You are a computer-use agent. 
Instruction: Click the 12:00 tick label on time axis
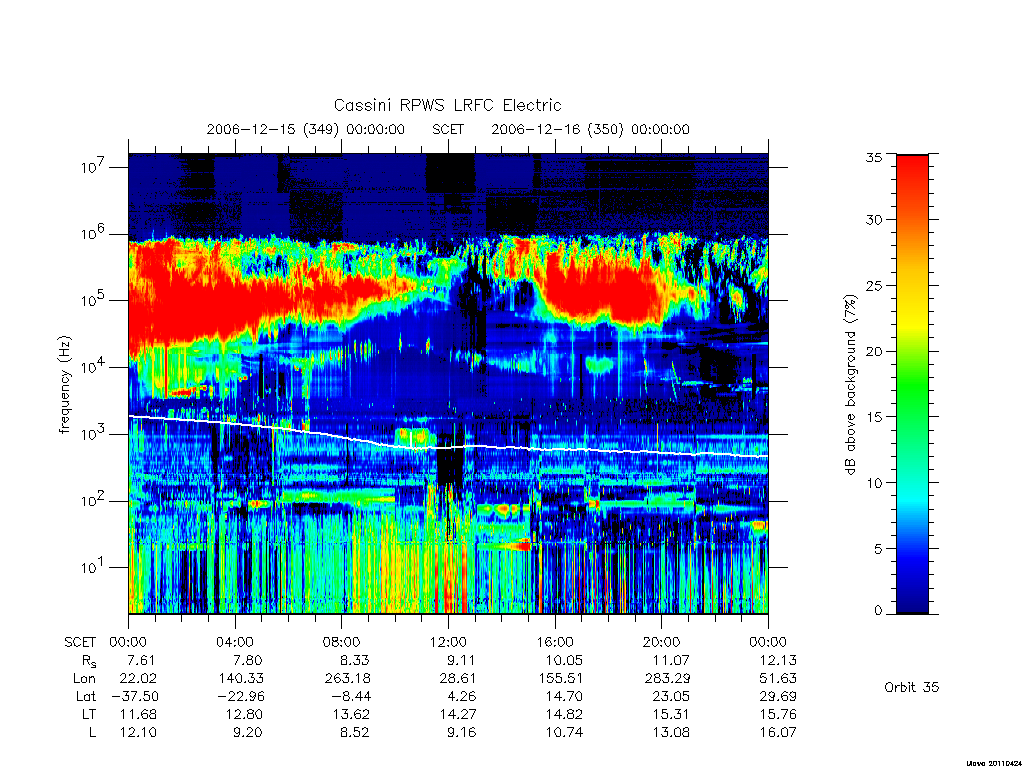[448, 642]
